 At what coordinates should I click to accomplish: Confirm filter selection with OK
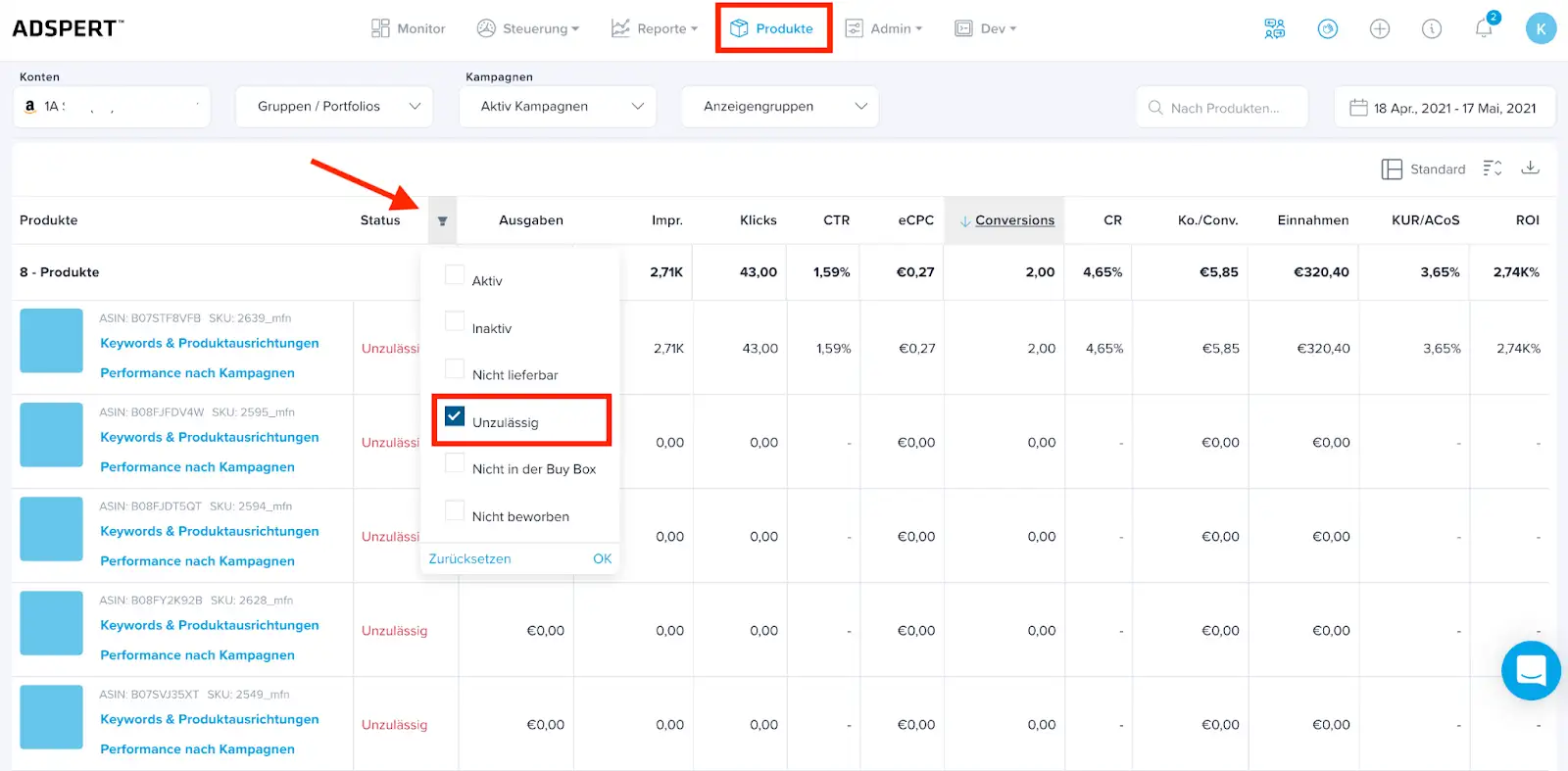[602, 558]
